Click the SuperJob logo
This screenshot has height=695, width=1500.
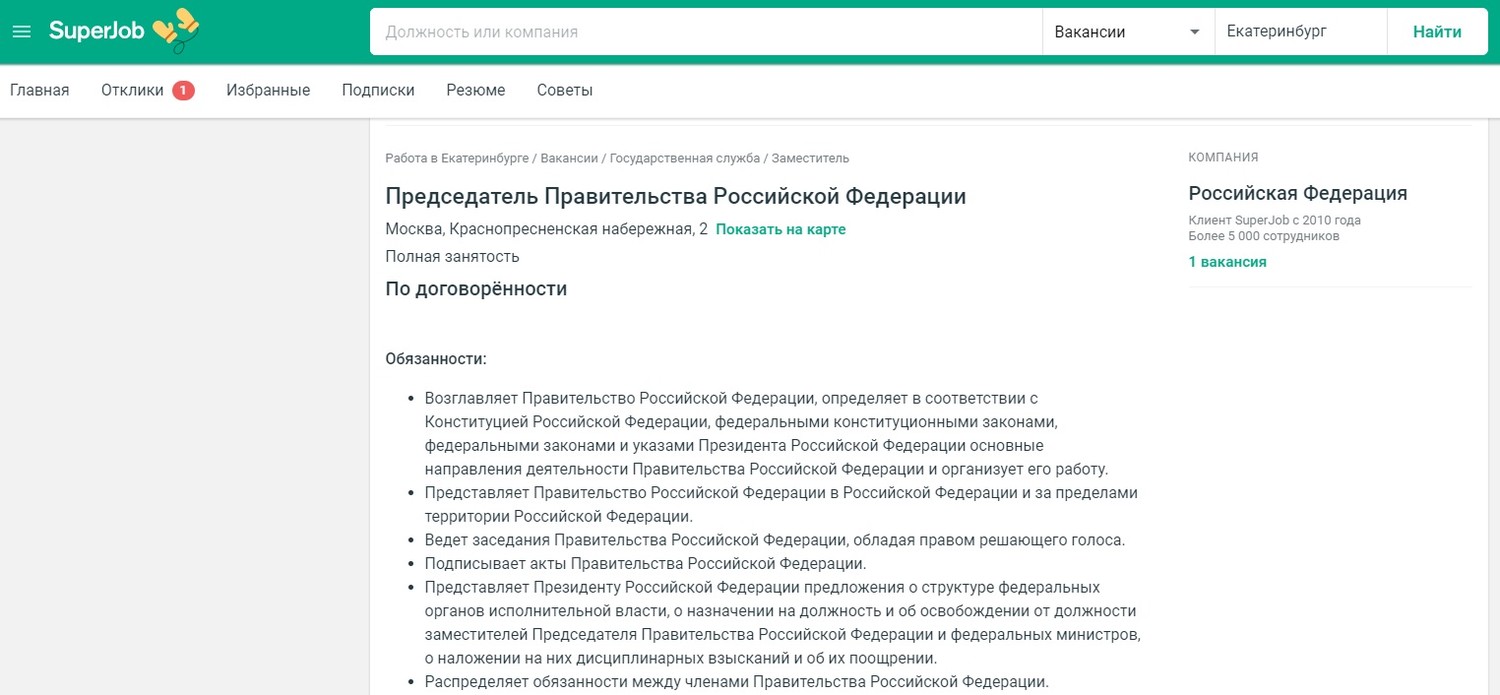(95, 30)
